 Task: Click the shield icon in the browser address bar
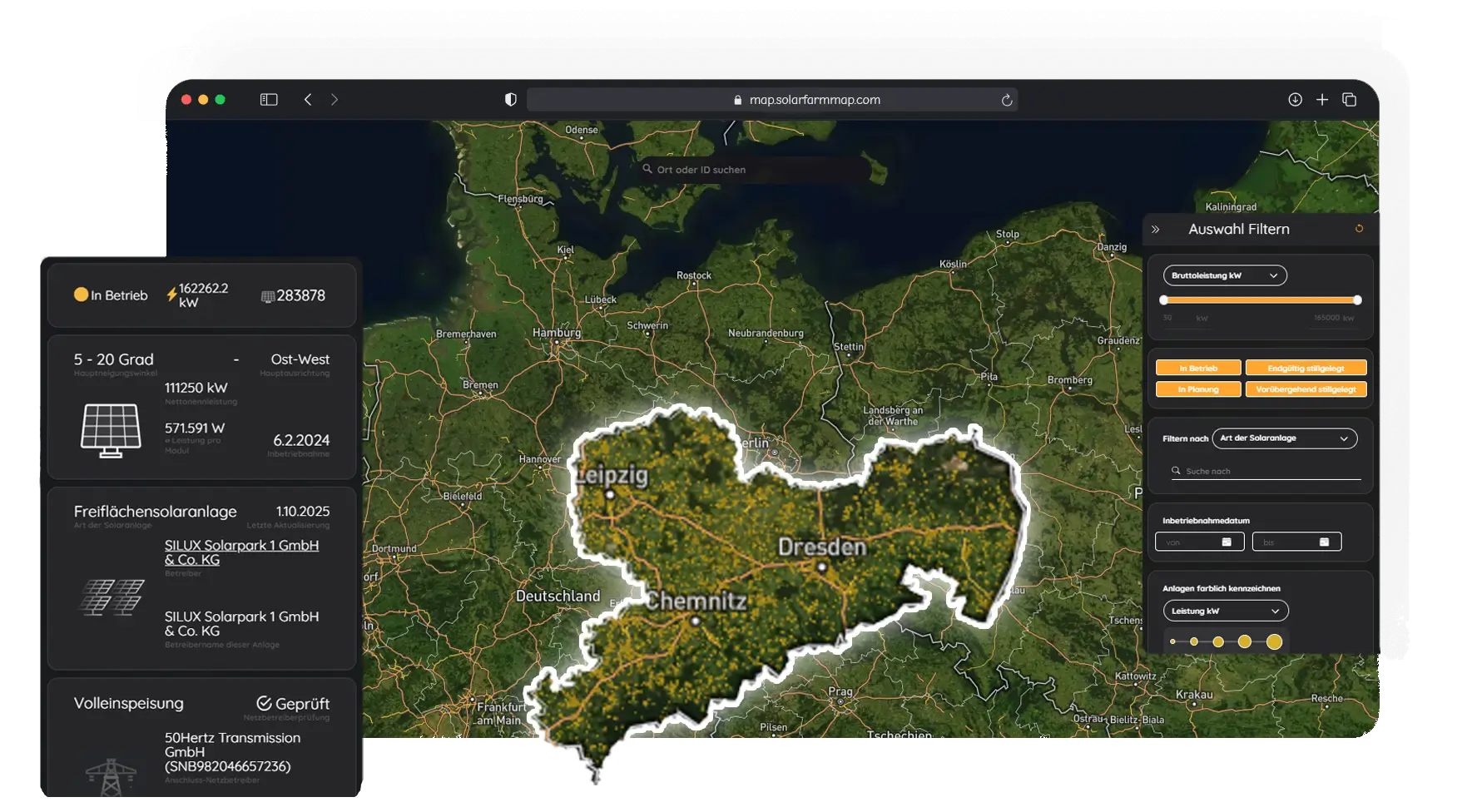pyautogui.click(x=509, y=99)
